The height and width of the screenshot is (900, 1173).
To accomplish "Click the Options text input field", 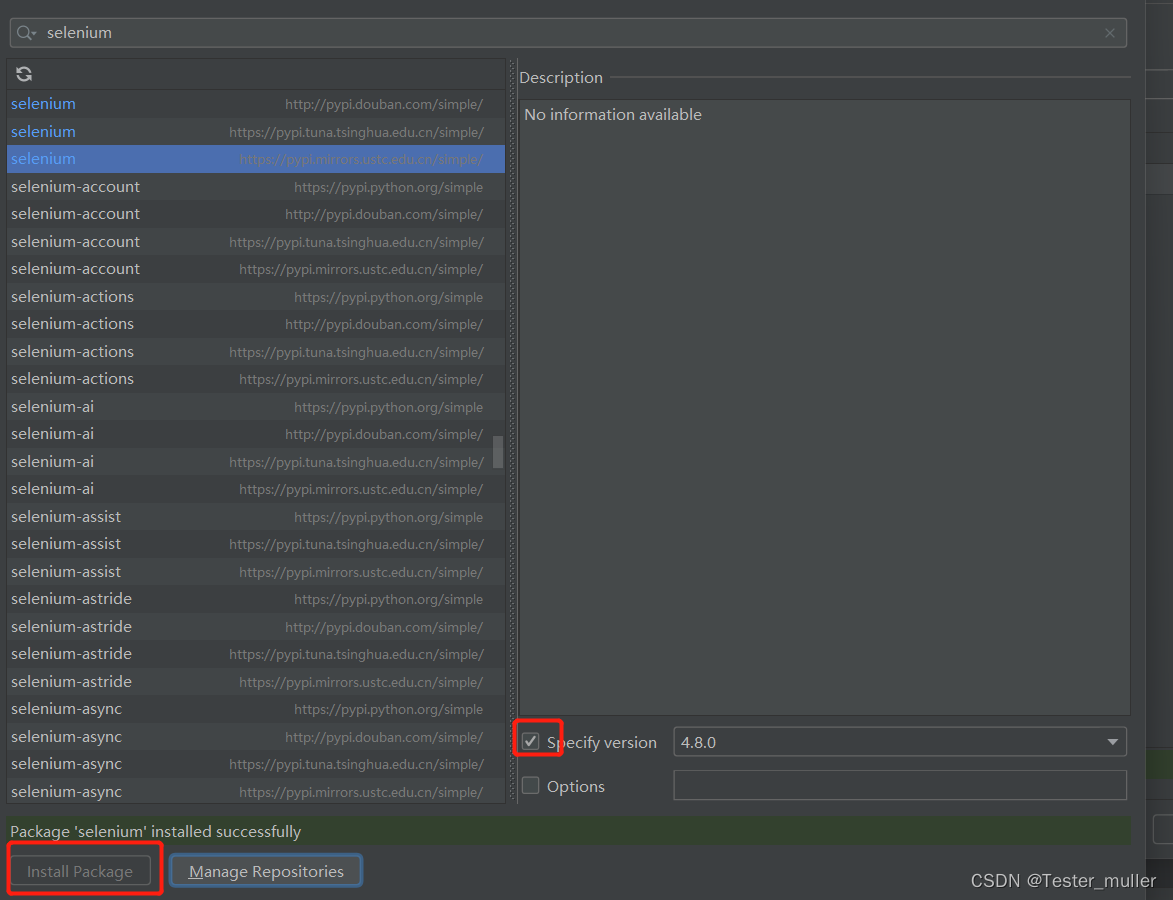I will coord(900,786).
